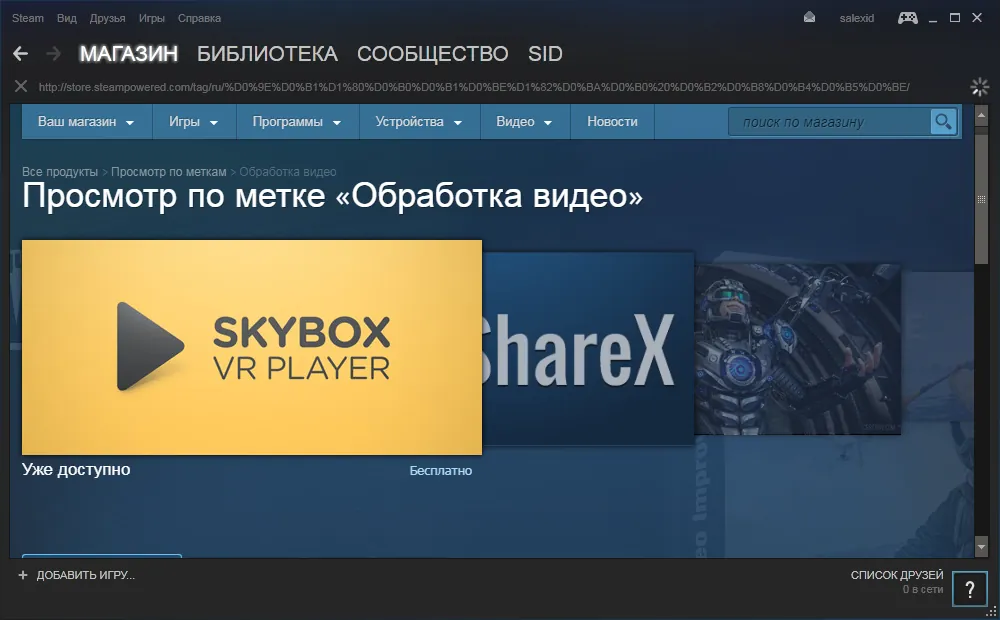Screen dimensions: 1000x620
Task: Open the "Справка" menu
Action: coord(199,18)
